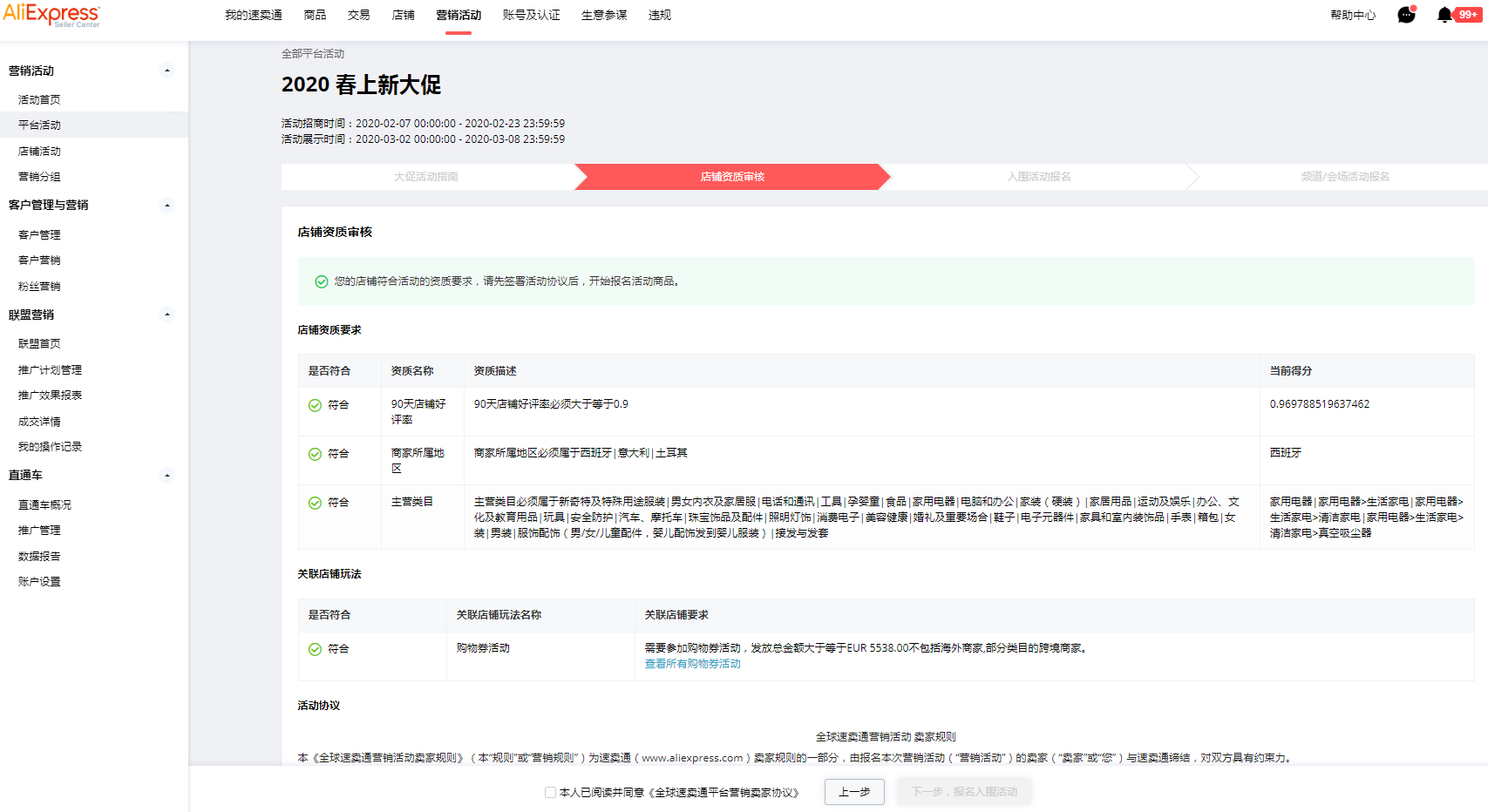Collapse the 客户管理与营销 sidebar section

pos(167,206)
